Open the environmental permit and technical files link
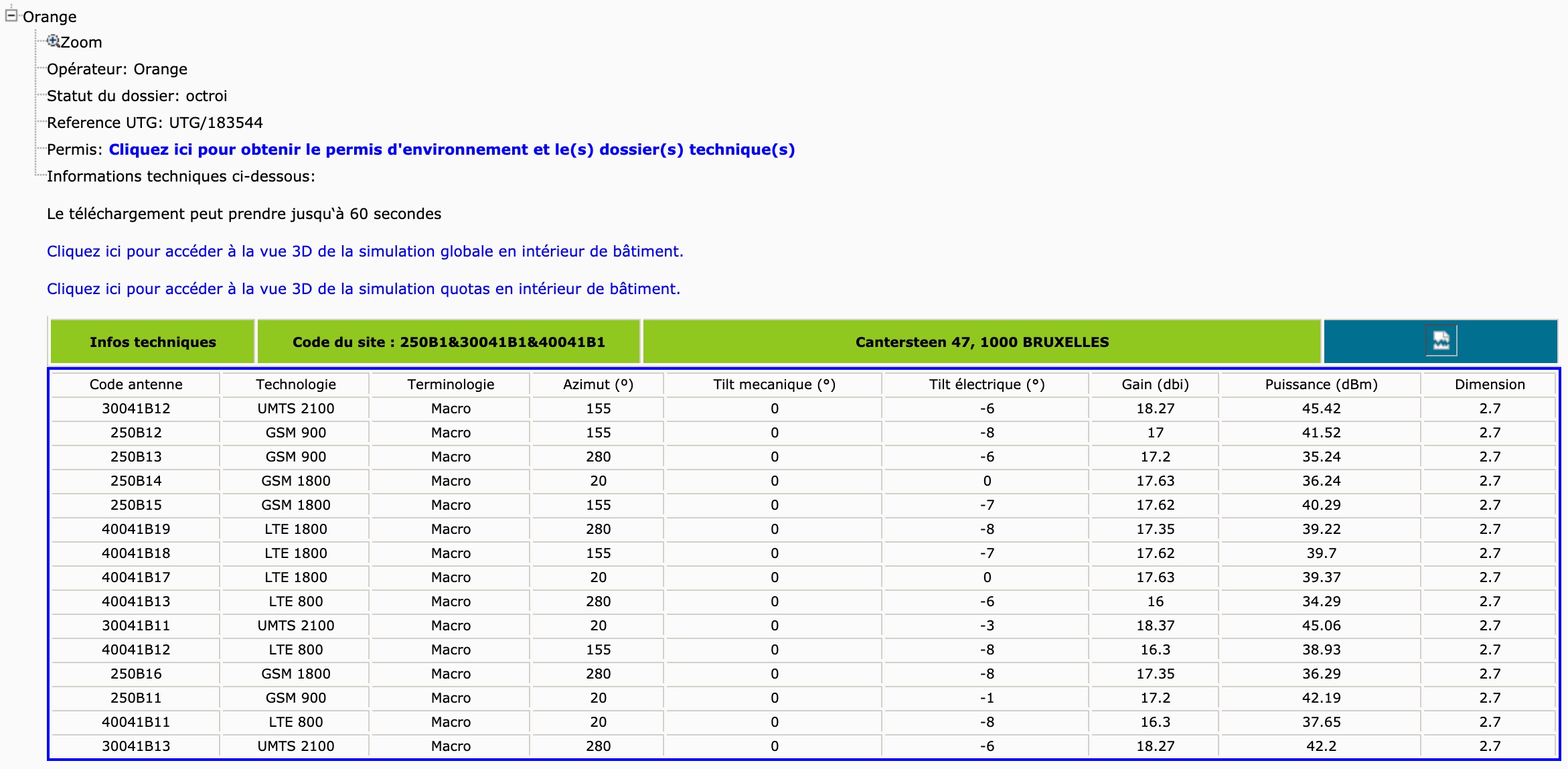This screenshot has height=769, width=1568. click(452, 149)
